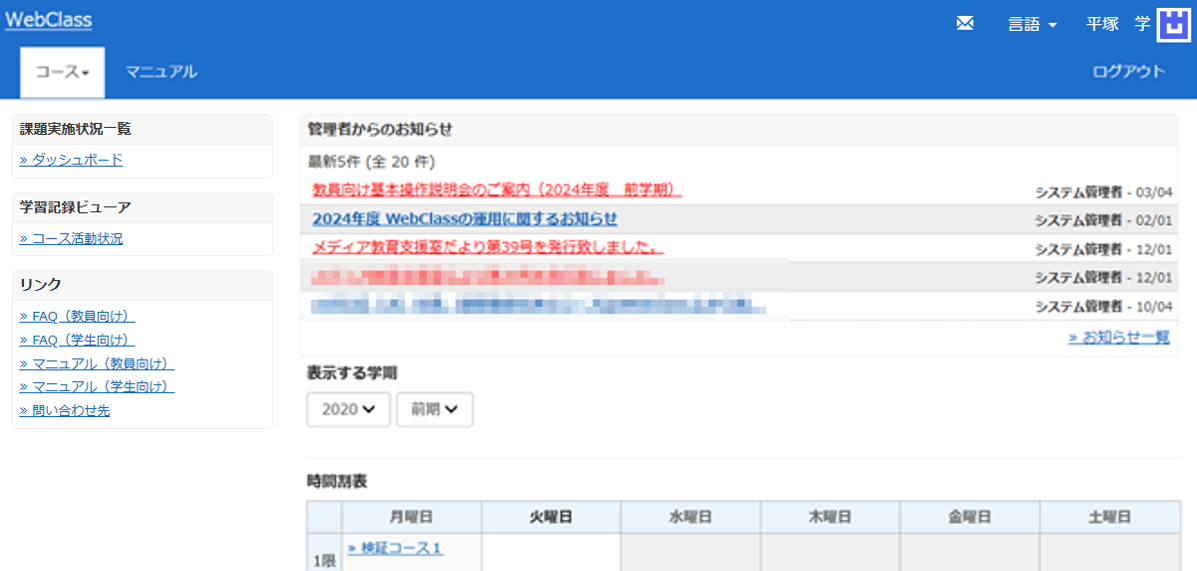Image resolution: width=1197 pixels, height=571 pixels.
Task: Open マニュアル（教員向け）link
Action: pyautogui.click(x=96, y=363)
